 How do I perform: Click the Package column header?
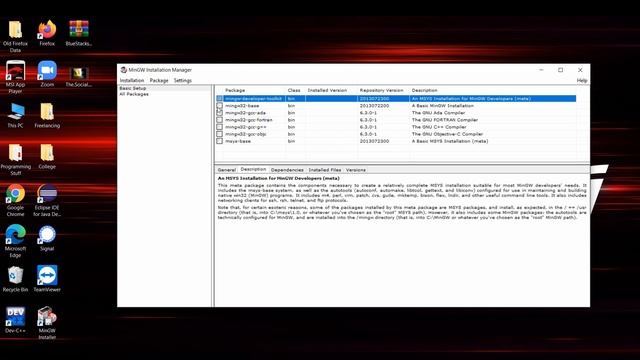[x=235, y=90]
